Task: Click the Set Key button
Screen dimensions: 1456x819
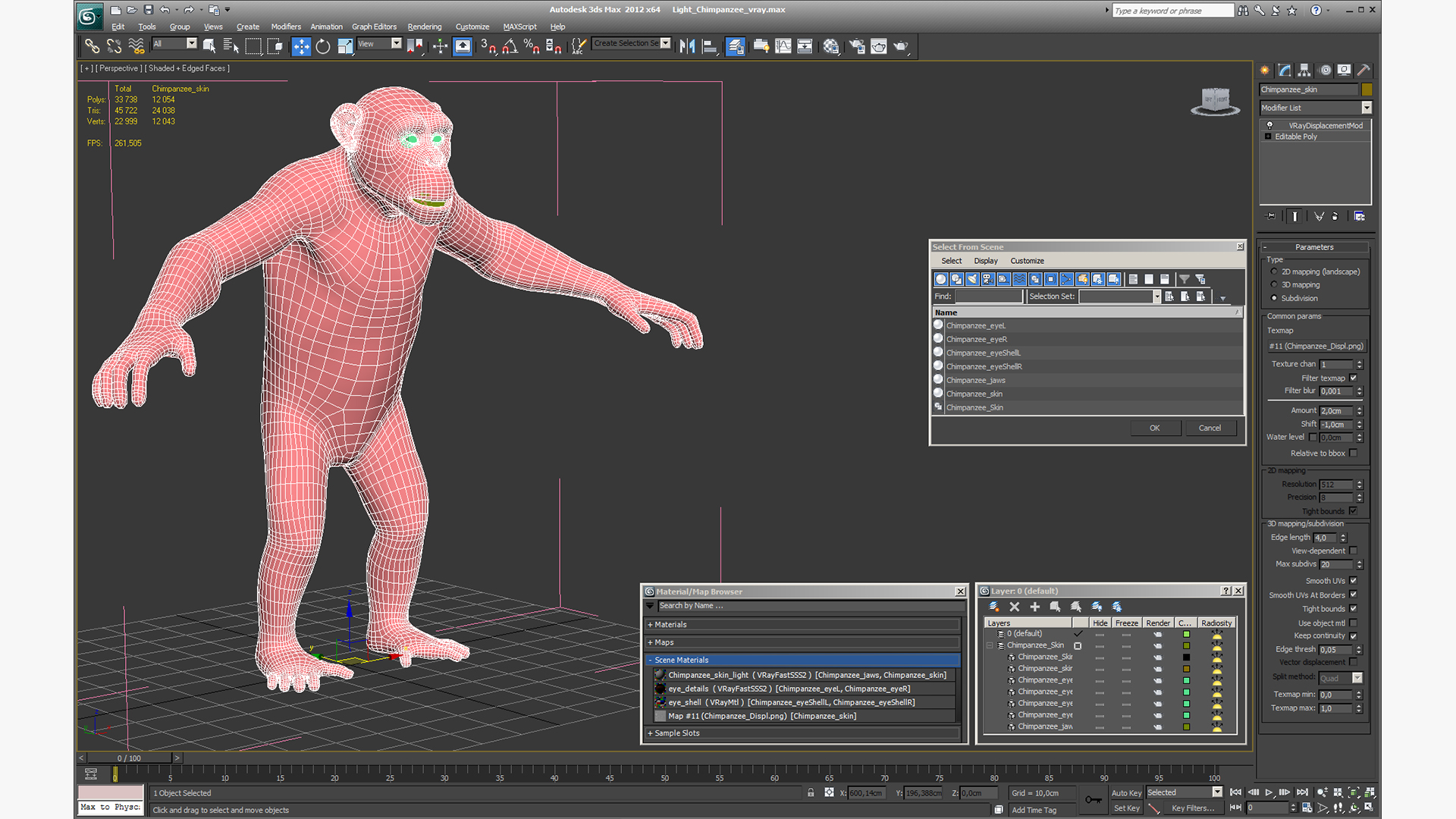Action: click(1126, 808)
